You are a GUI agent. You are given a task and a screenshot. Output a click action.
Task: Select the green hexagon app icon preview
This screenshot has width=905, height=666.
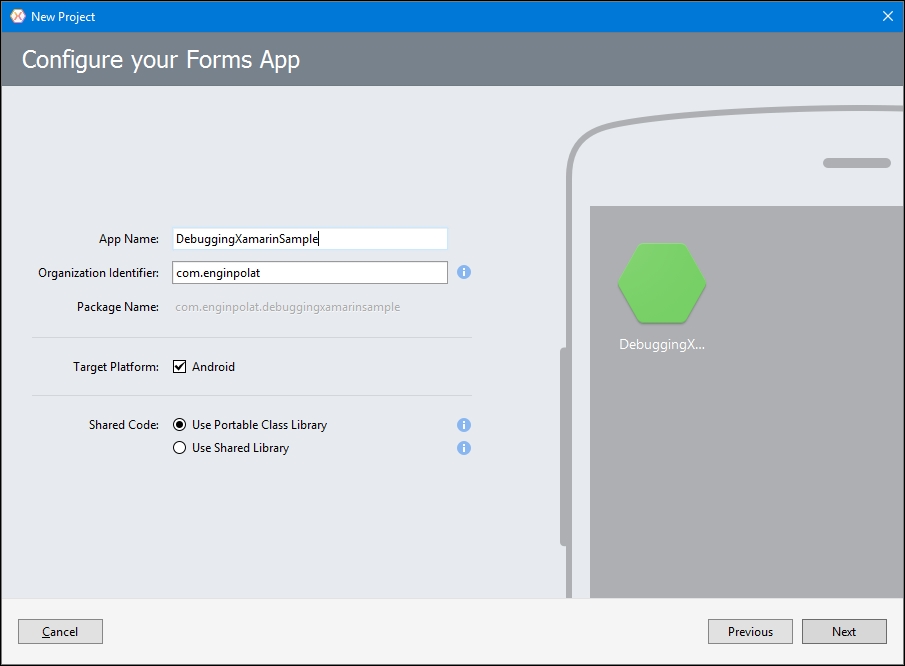(662, 285)
